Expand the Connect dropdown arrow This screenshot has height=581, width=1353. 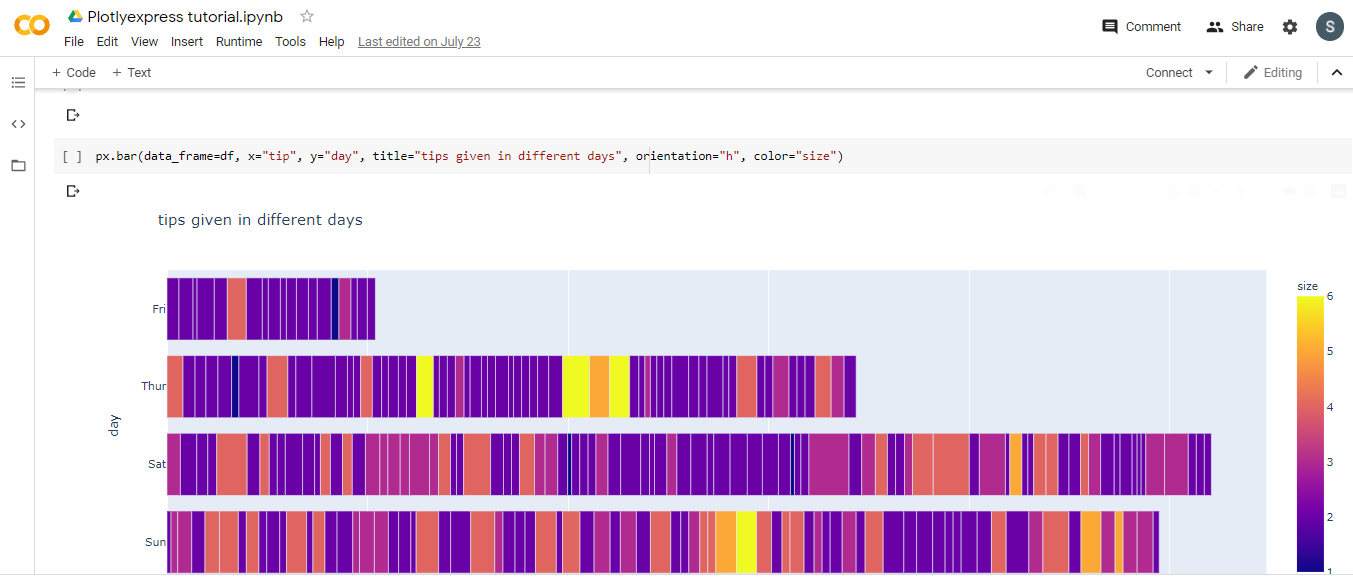click(x=1209, y=72)
